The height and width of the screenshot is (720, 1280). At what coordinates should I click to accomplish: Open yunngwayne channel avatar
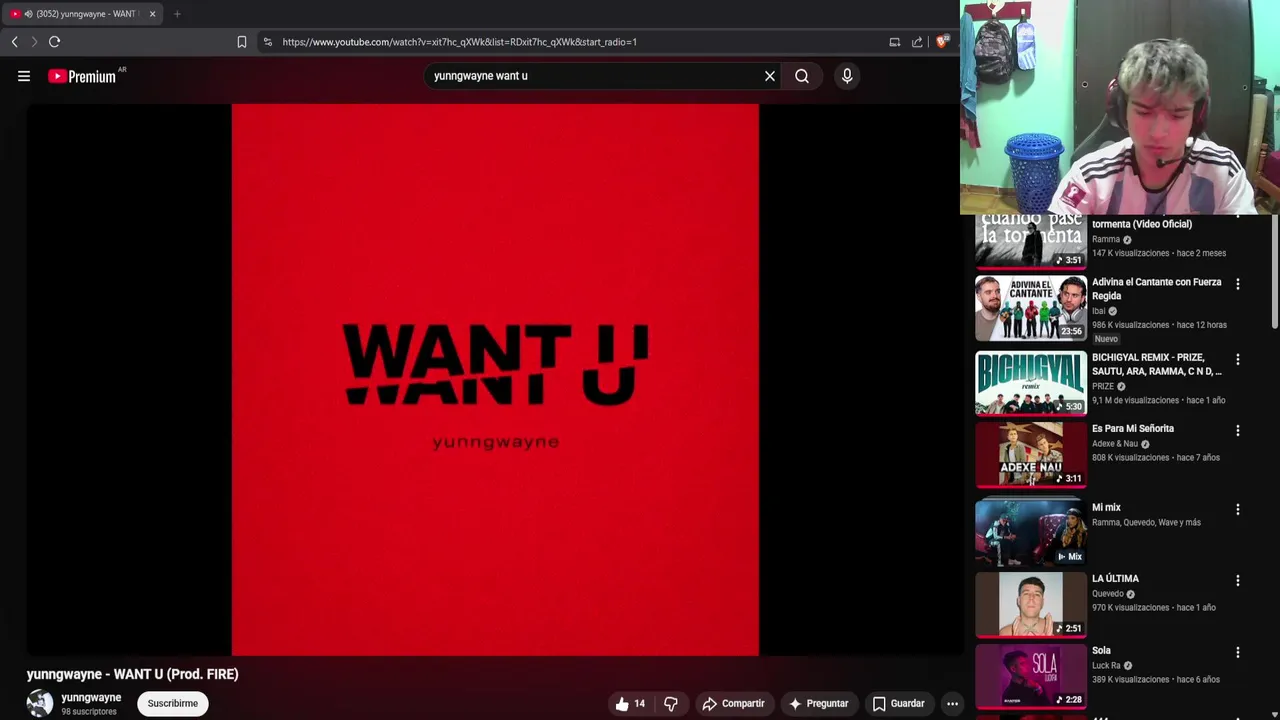[40, 703]
